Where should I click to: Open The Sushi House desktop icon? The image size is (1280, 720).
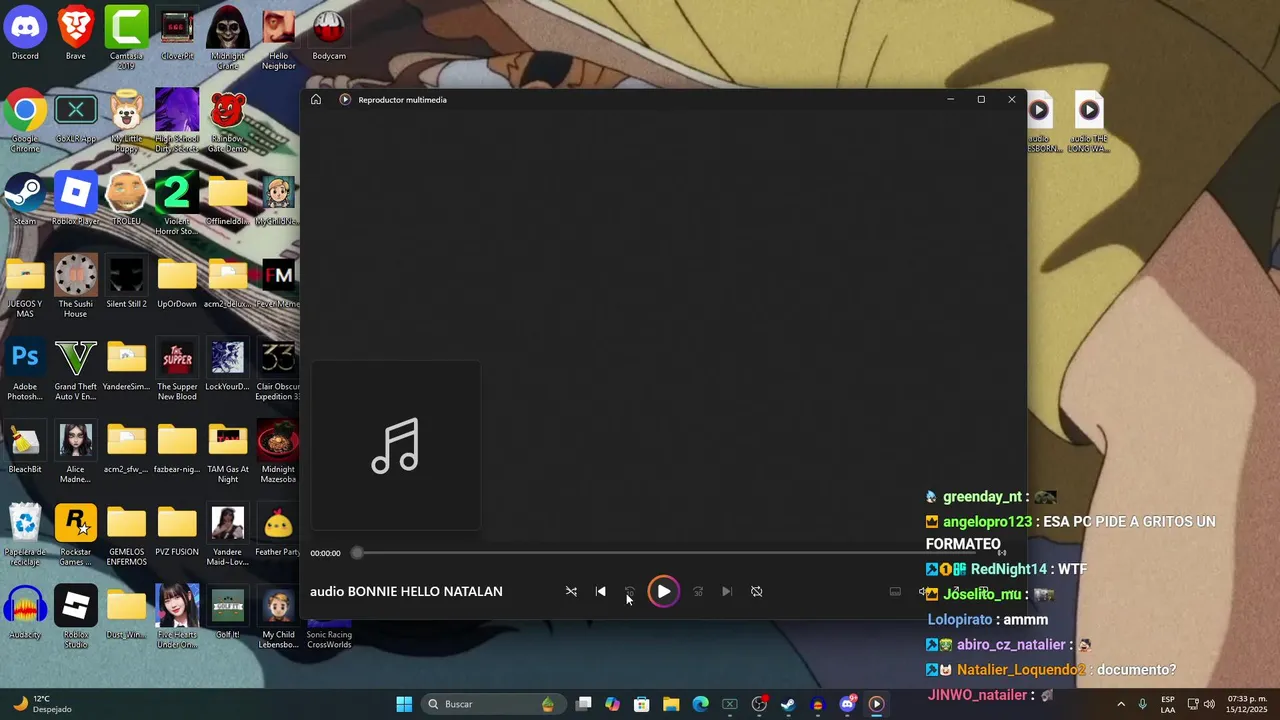76,287
